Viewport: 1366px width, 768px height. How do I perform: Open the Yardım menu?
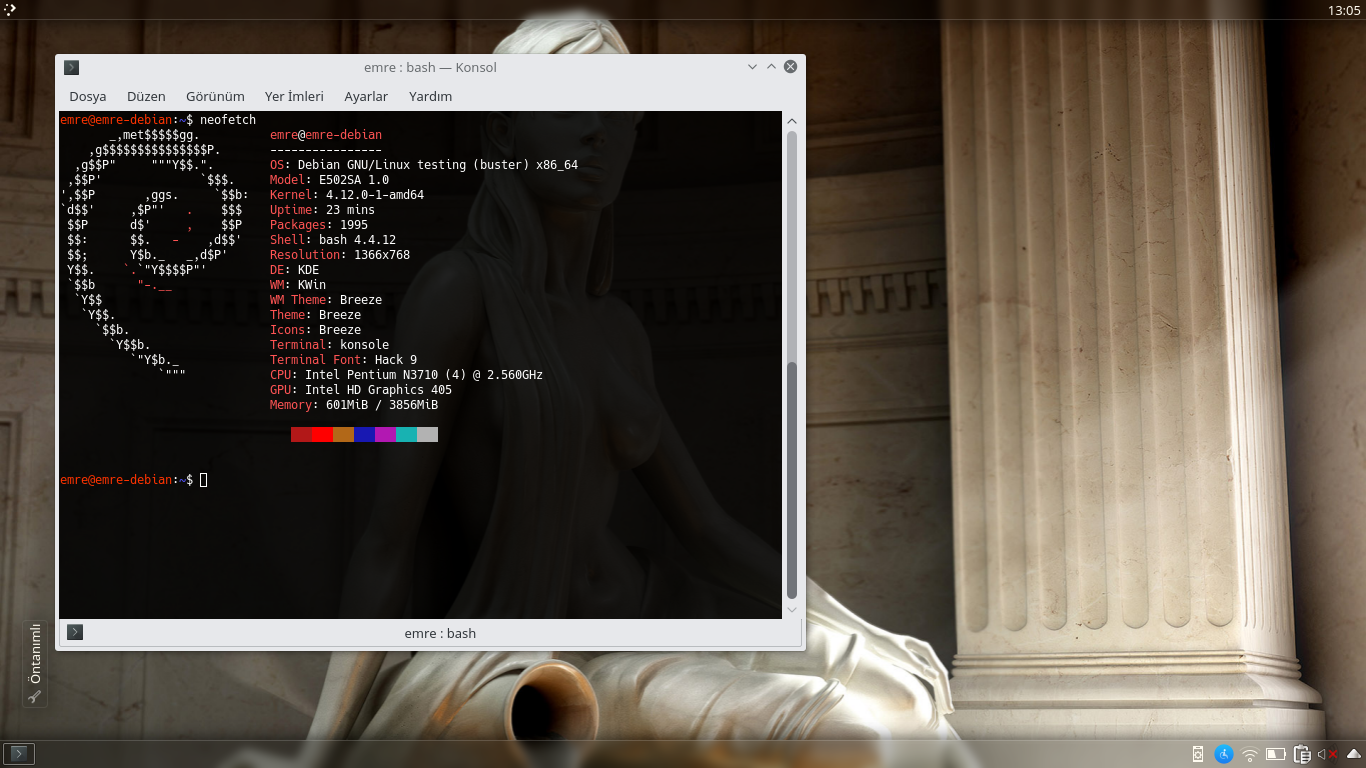[431, 96]
